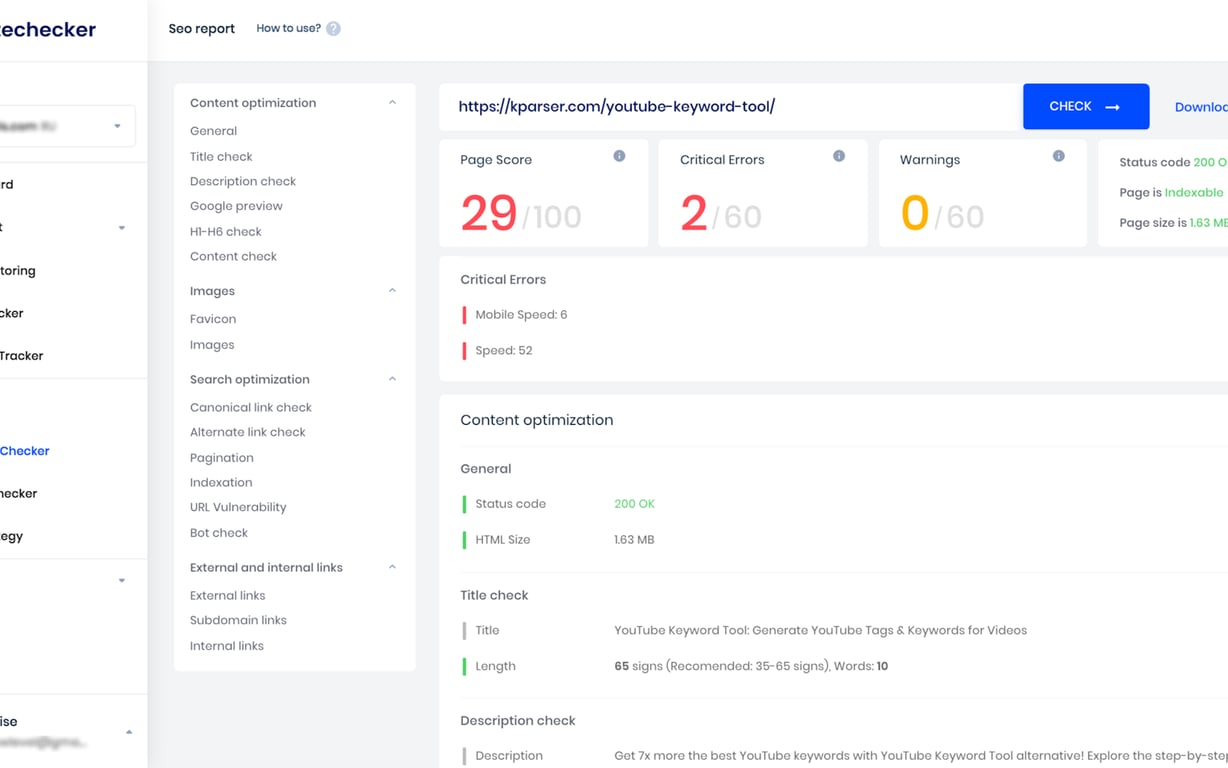Viewport: 1228px width, 768px height.
Task: Select Google preview in the navigation
Action: (236, 206)
